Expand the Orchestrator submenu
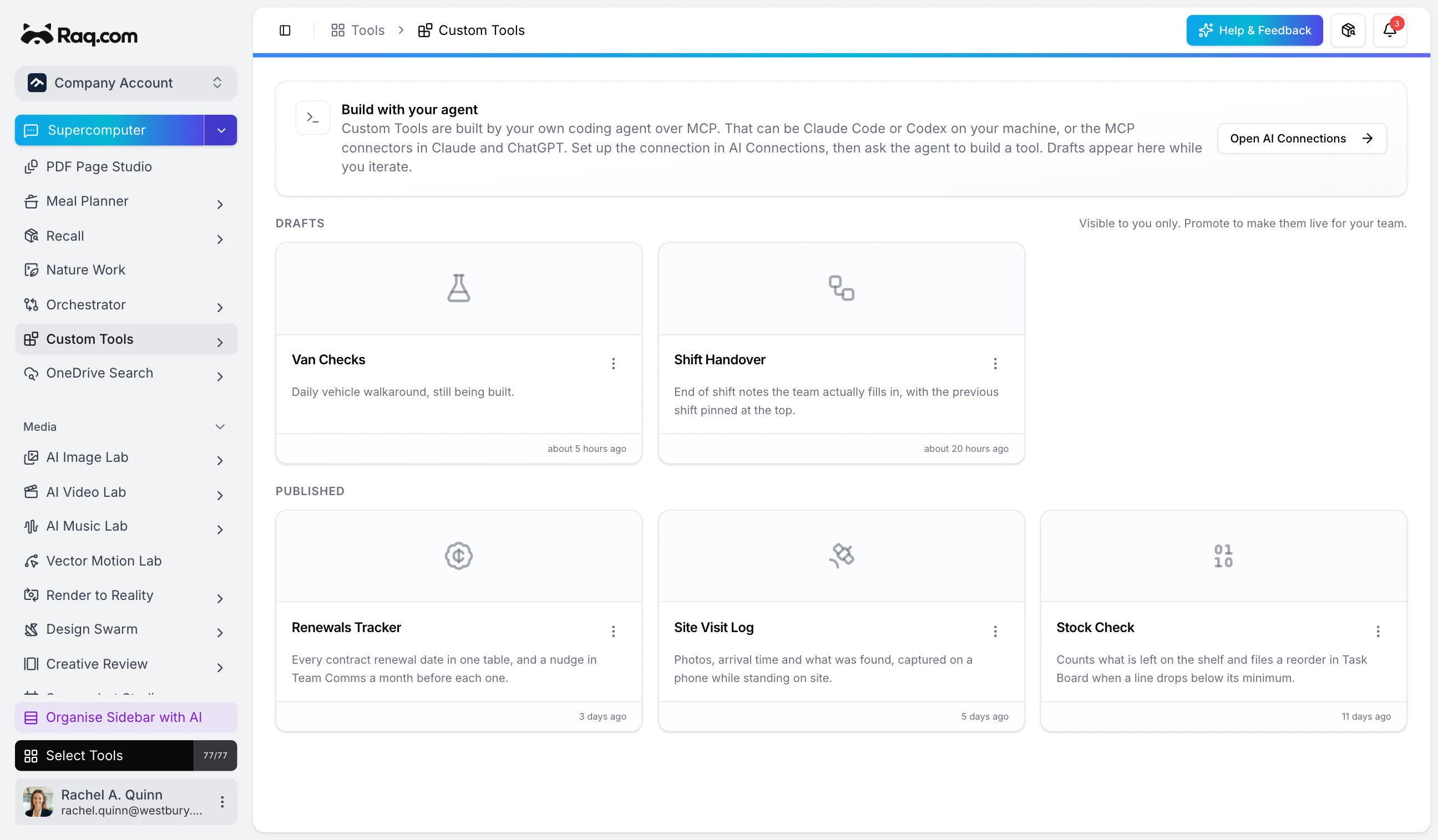The width and height of the screenshot is (1438, 840). 220,307
